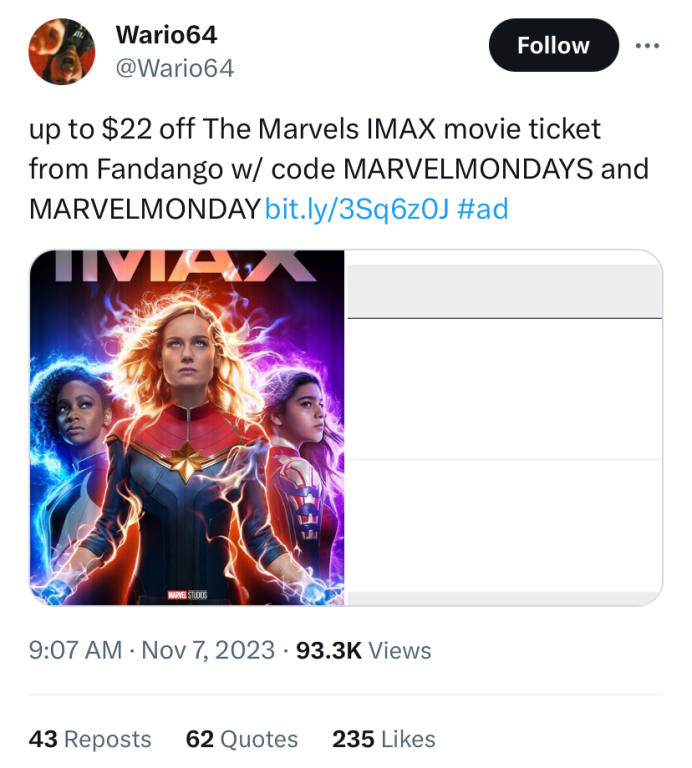This screenshot has width=692, height=768.
Task: Show the 62 Quotes list
Action: click(x=242, y=739)
